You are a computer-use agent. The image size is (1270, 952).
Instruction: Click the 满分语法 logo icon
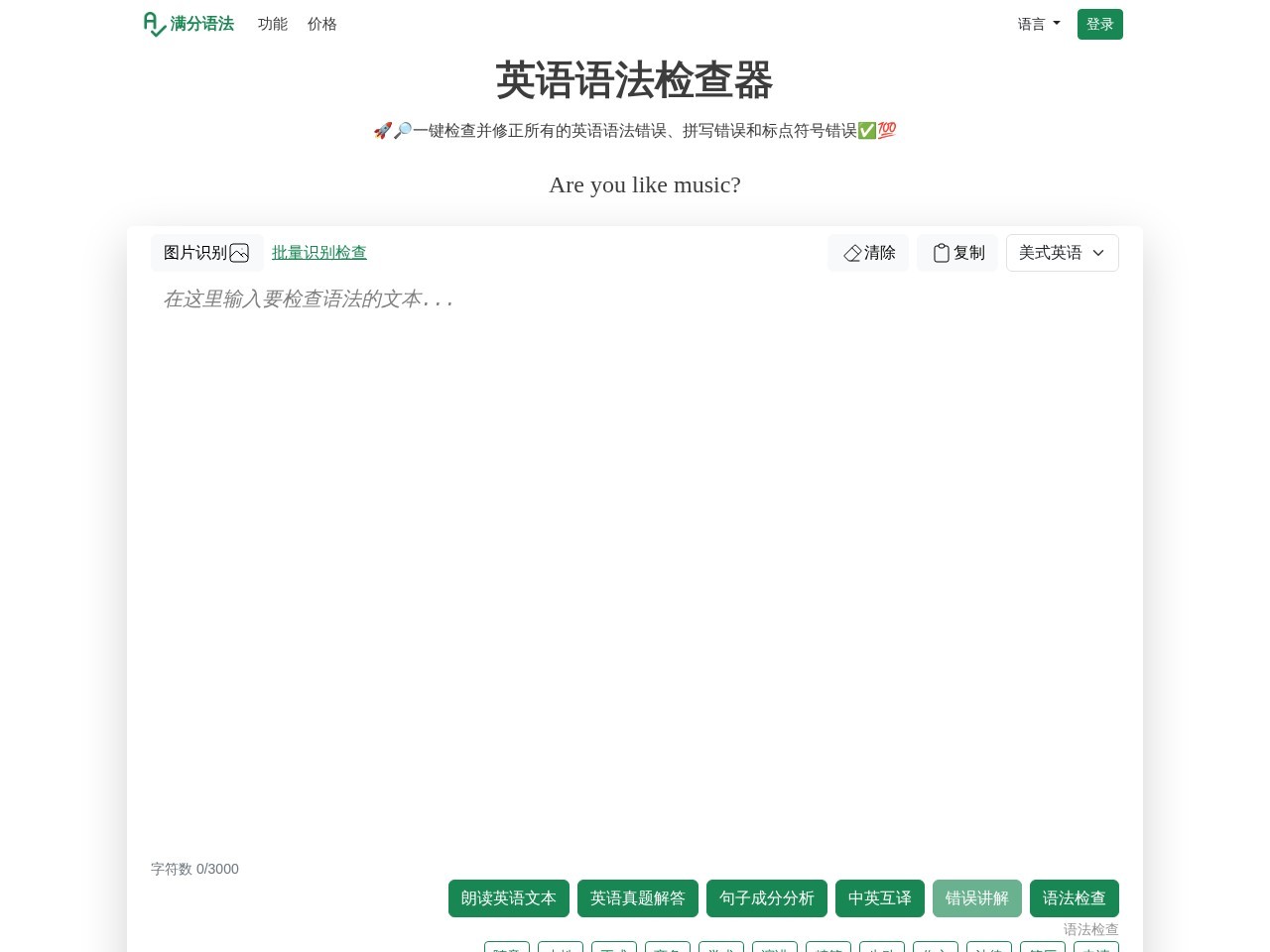point(155,24)
